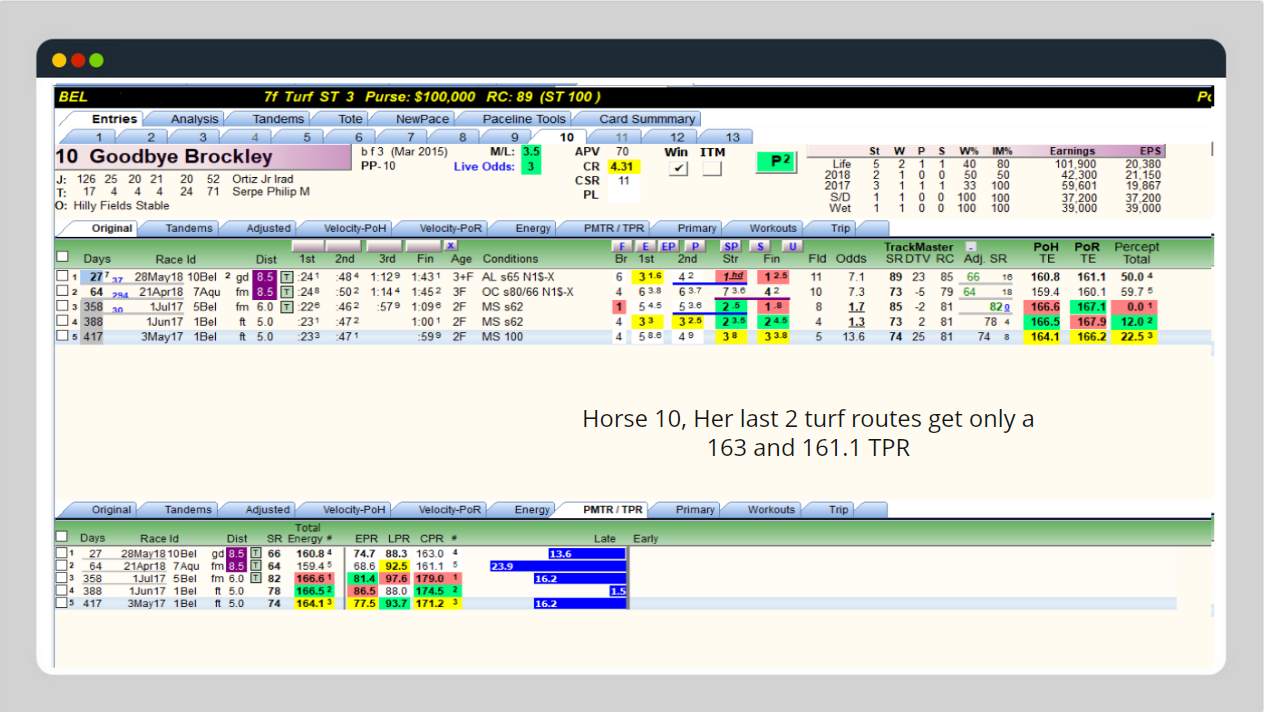Click the T turf icon in 1Jul17 row
Screen dimensions: 1267x712
pyautogui.click(x=287, y=307)
